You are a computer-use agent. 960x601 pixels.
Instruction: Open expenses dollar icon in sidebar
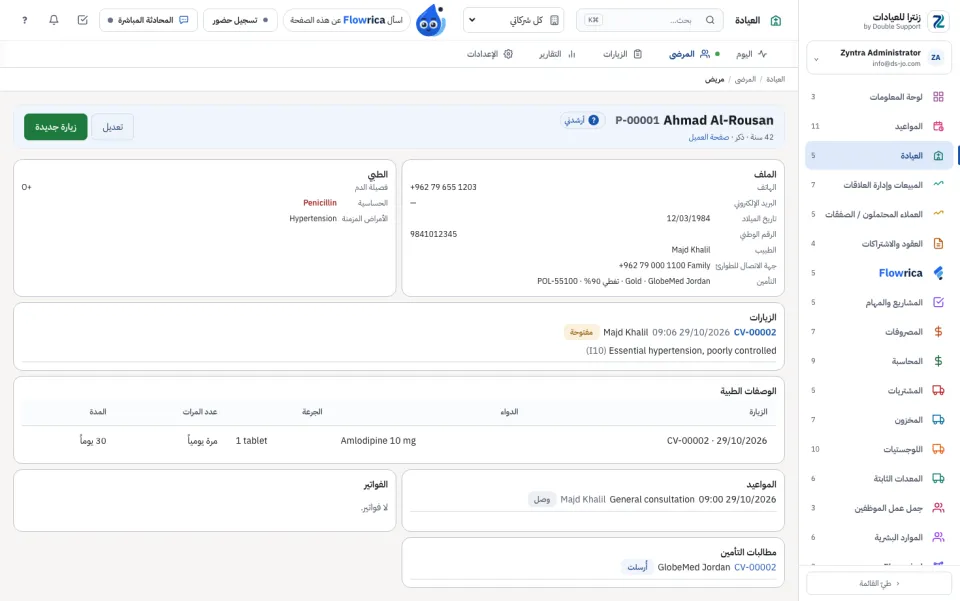(x=938, y=332)
